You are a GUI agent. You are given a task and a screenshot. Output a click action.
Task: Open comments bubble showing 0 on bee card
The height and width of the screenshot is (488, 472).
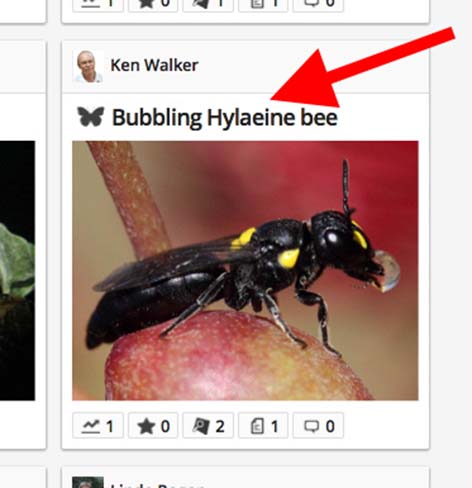point(318,426)
